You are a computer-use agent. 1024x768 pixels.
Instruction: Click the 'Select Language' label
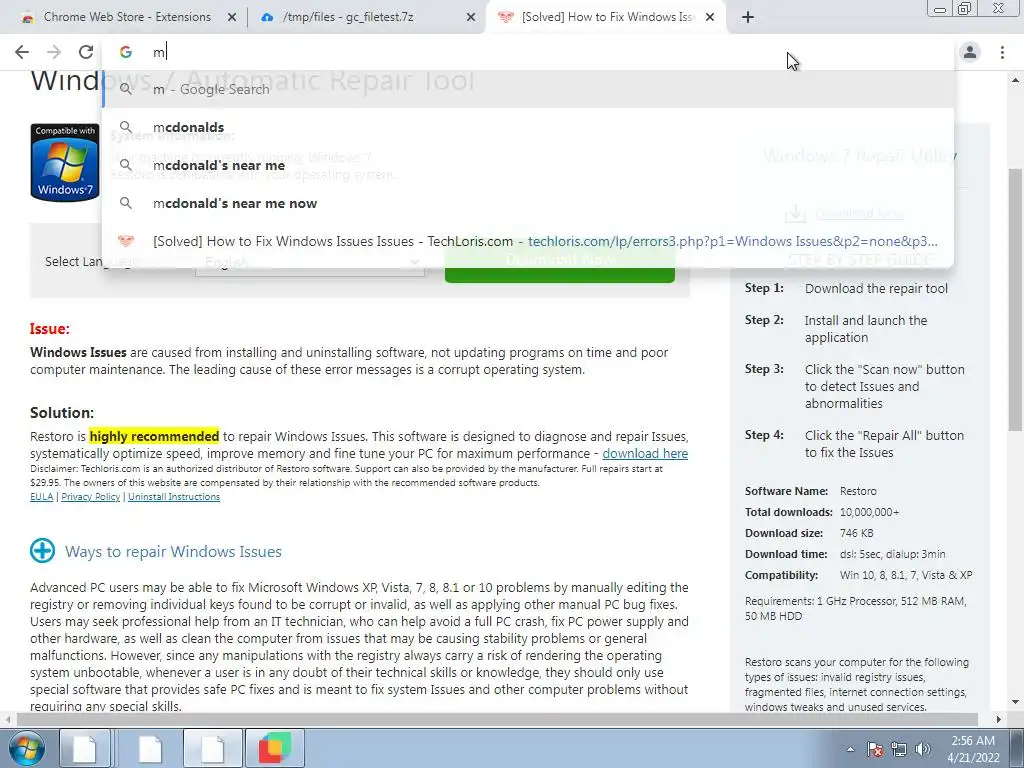pos(91,262)
